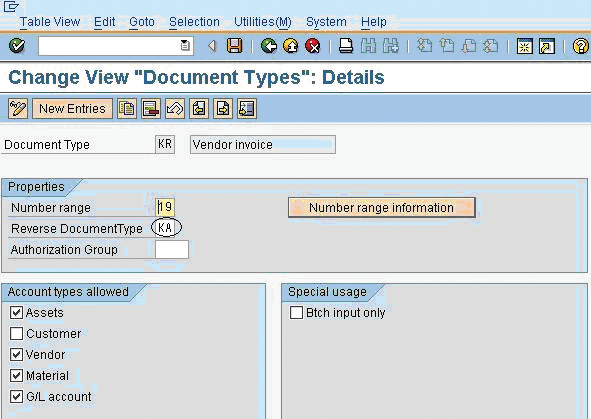This screenshot has height=419, width=591.
Task: Go back with the green arrow icon
Action: (269, 46)
